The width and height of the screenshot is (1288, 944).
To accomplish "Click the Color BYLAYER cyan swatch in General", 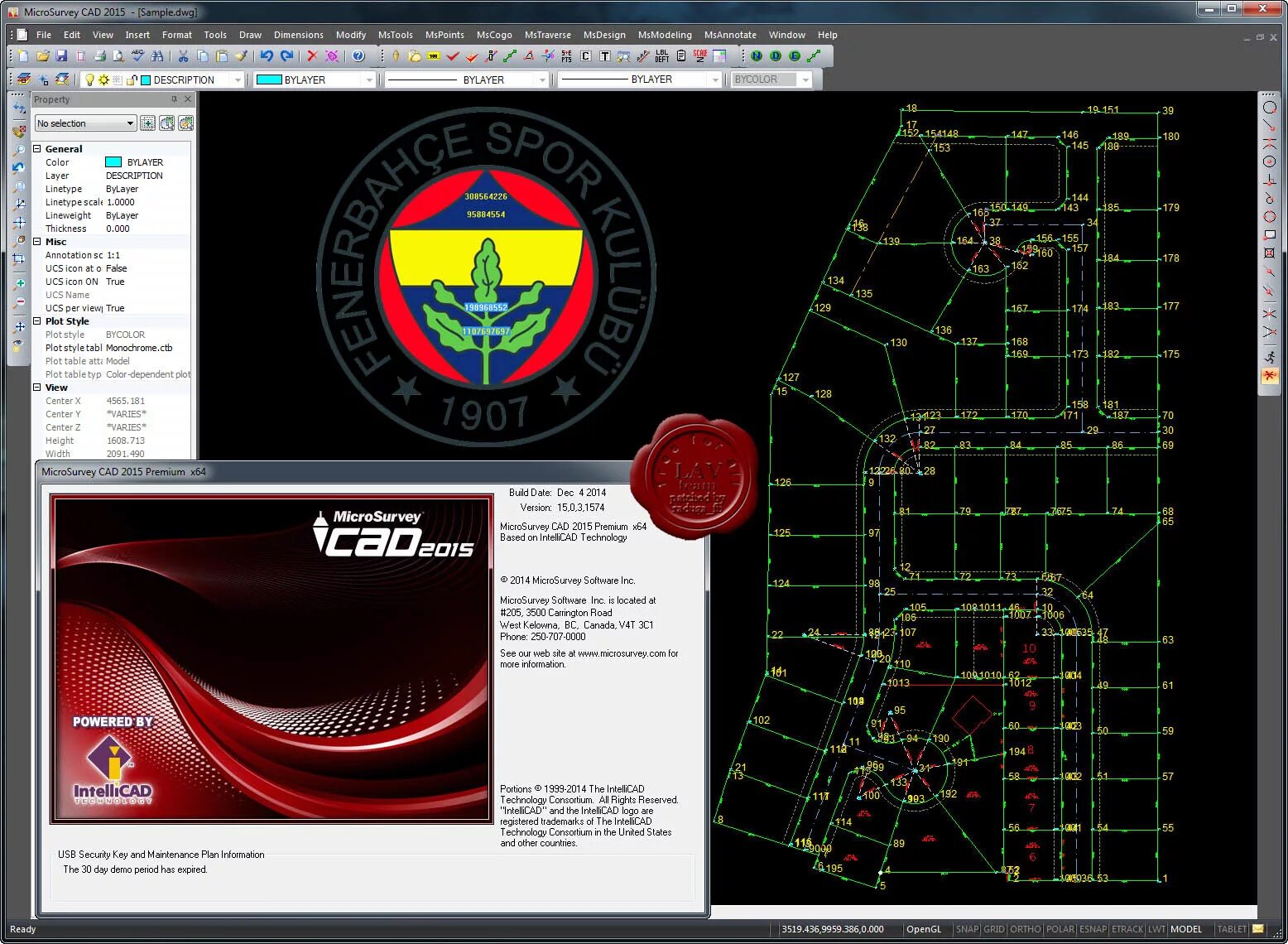I will click(113, 162).
